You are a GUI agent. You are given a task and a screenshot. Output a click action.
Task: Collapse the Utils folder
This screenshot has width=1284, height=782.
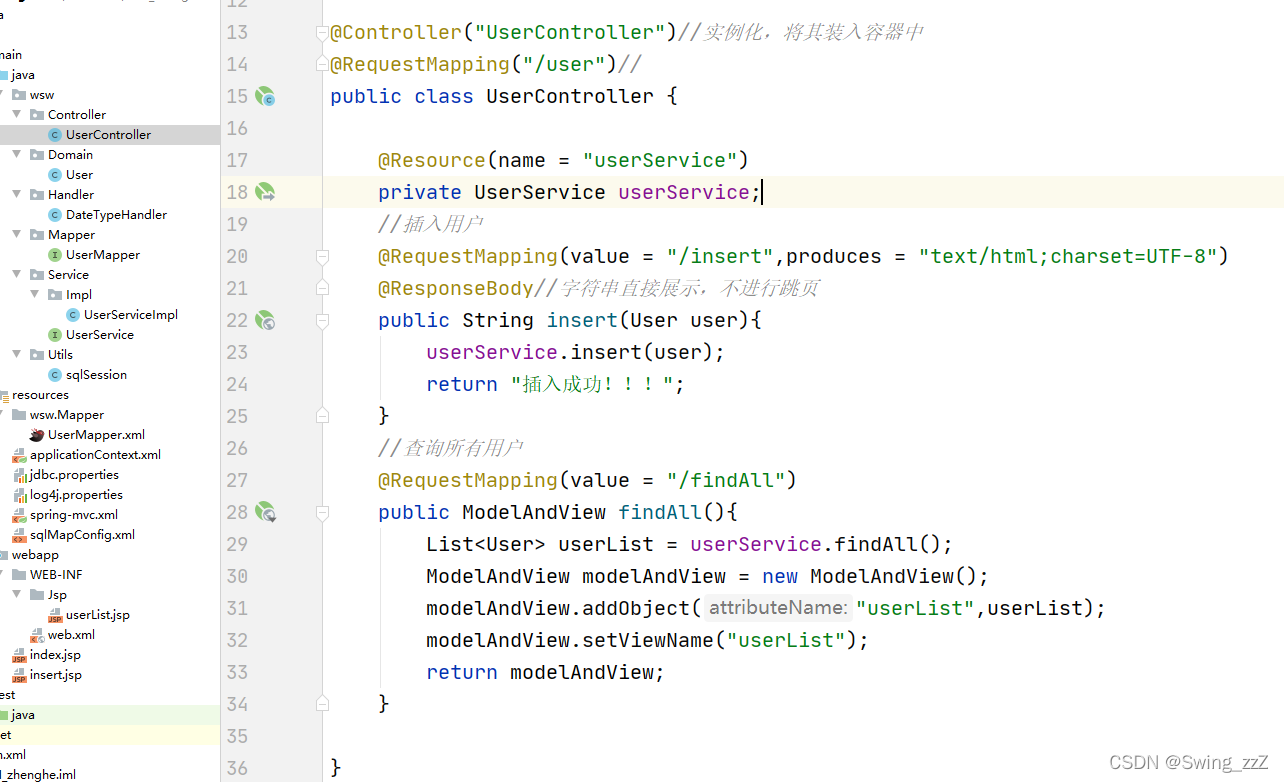(17, 355)
